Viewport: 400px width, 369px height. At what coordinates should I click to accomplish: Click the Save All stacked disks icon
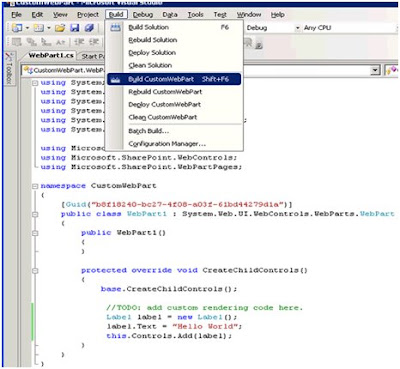89,28
